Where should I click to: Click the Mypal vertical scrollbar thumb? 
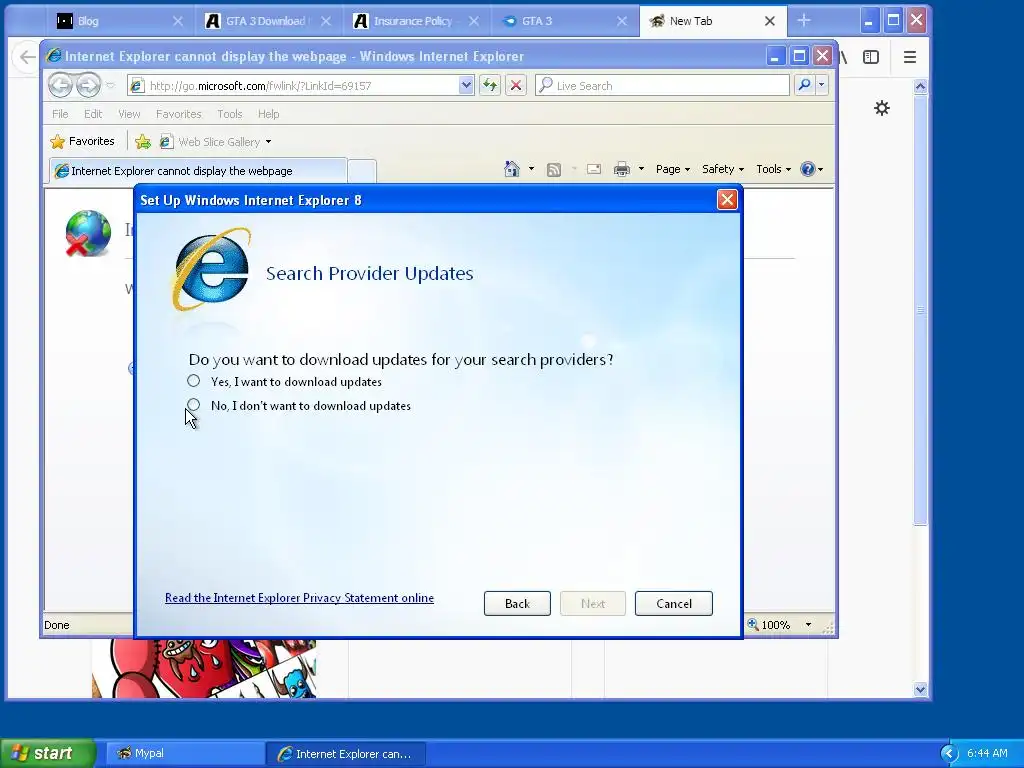click(x=920, y=310)
